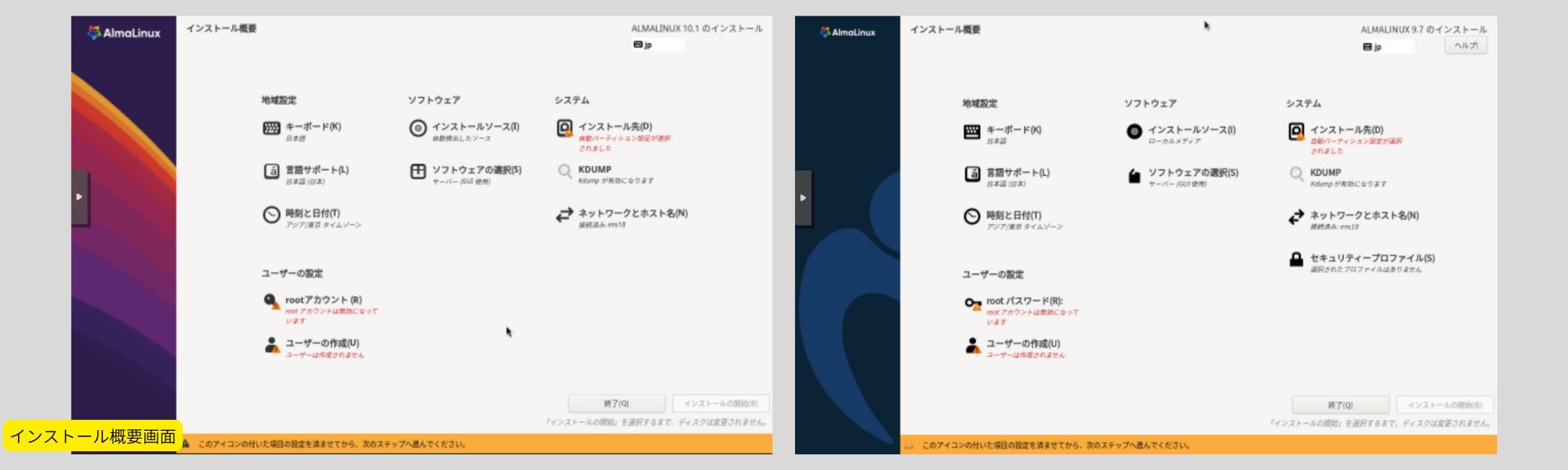Expand the side panel arrow in the AlmaLinux 9.7 installer
This screenshot has width=1568, height=470.
point(803,197)
